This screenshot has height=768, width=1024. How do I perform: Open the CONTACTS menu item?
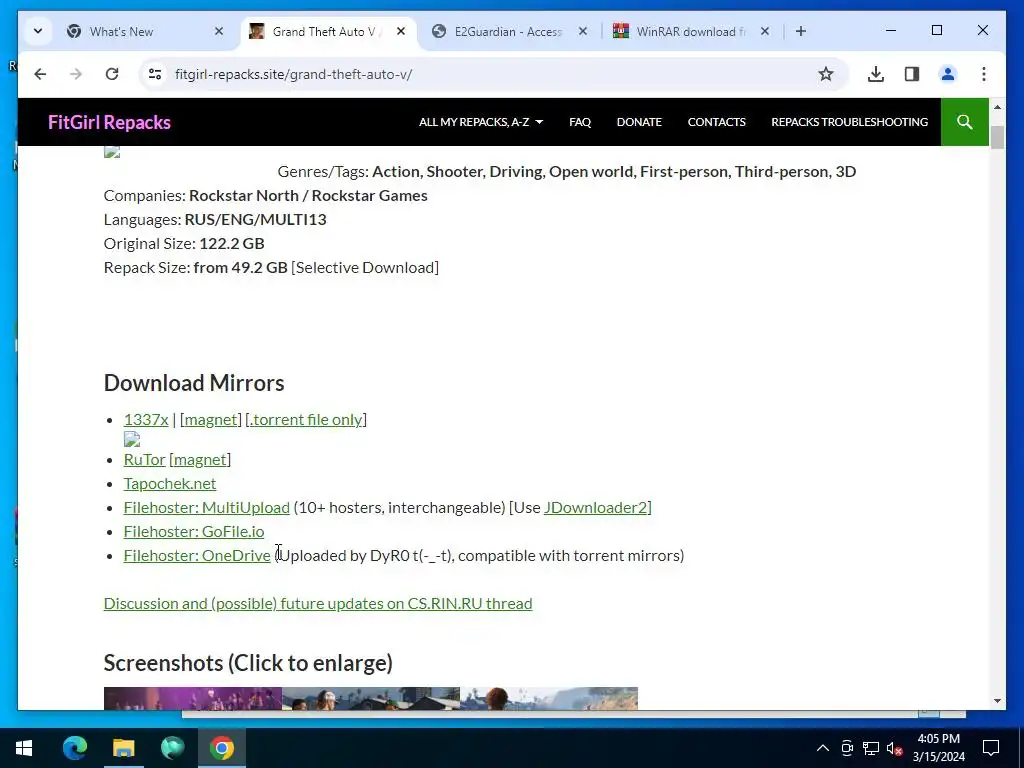tap(716, 122)
